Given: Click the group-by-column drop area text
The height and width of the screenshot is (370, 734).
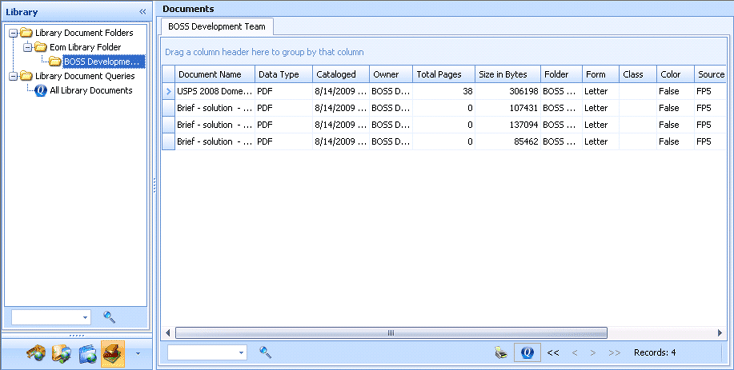Looking at the screenshot, I should pyautogui.click(x=264, y=52).
